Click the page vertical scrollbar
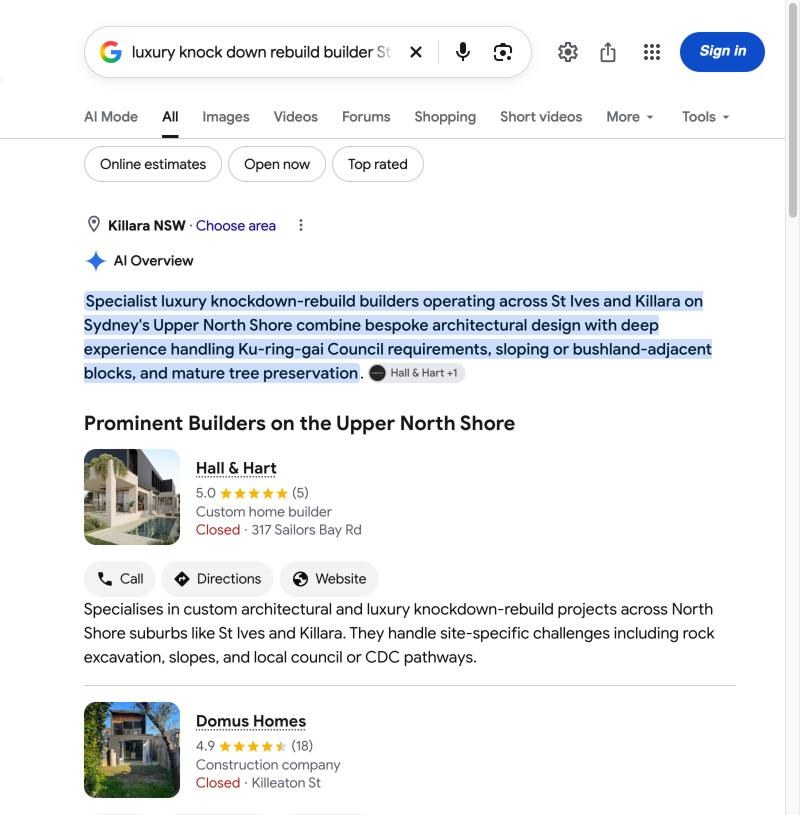 (793, 109)
